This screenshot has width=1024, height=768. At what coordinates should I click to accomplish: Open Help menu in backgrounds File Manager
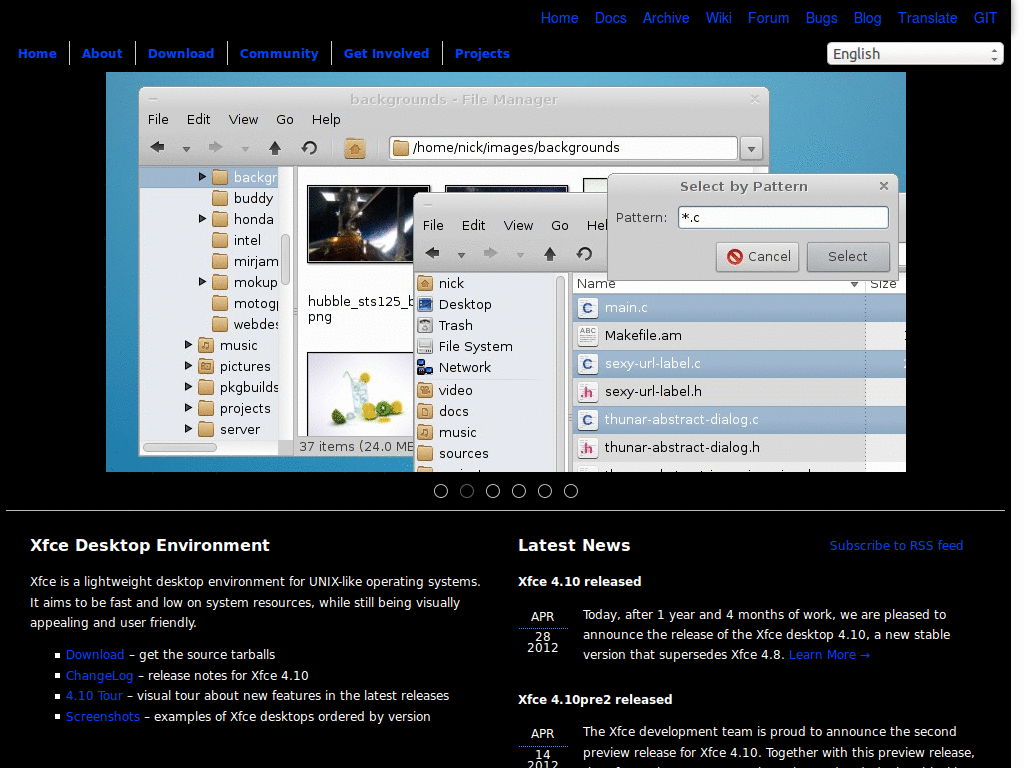[326, 120]
